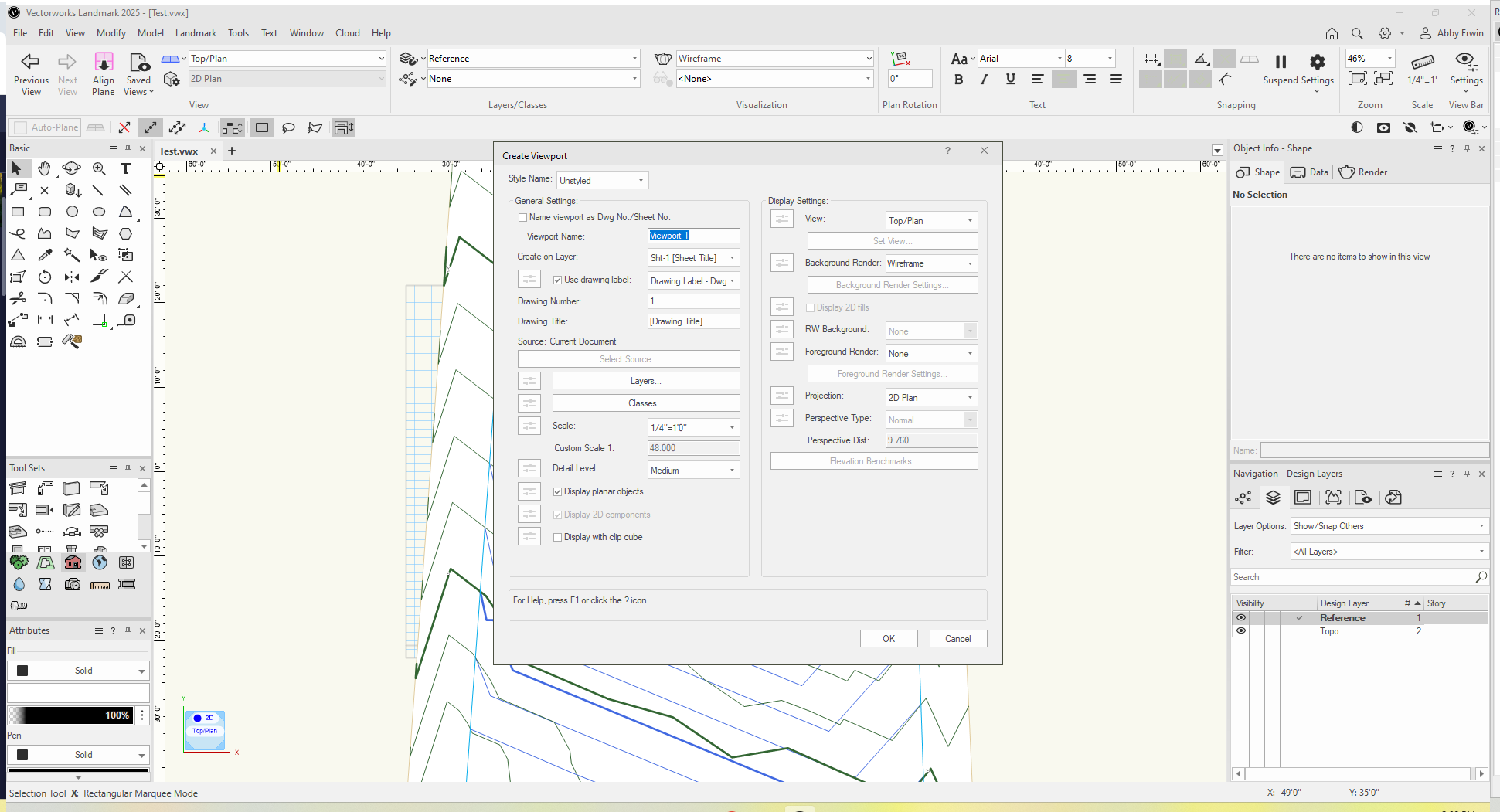The image size is (1500, 812).
Task: Click the Home icon in title area
Action: [x=1332, y=33]
